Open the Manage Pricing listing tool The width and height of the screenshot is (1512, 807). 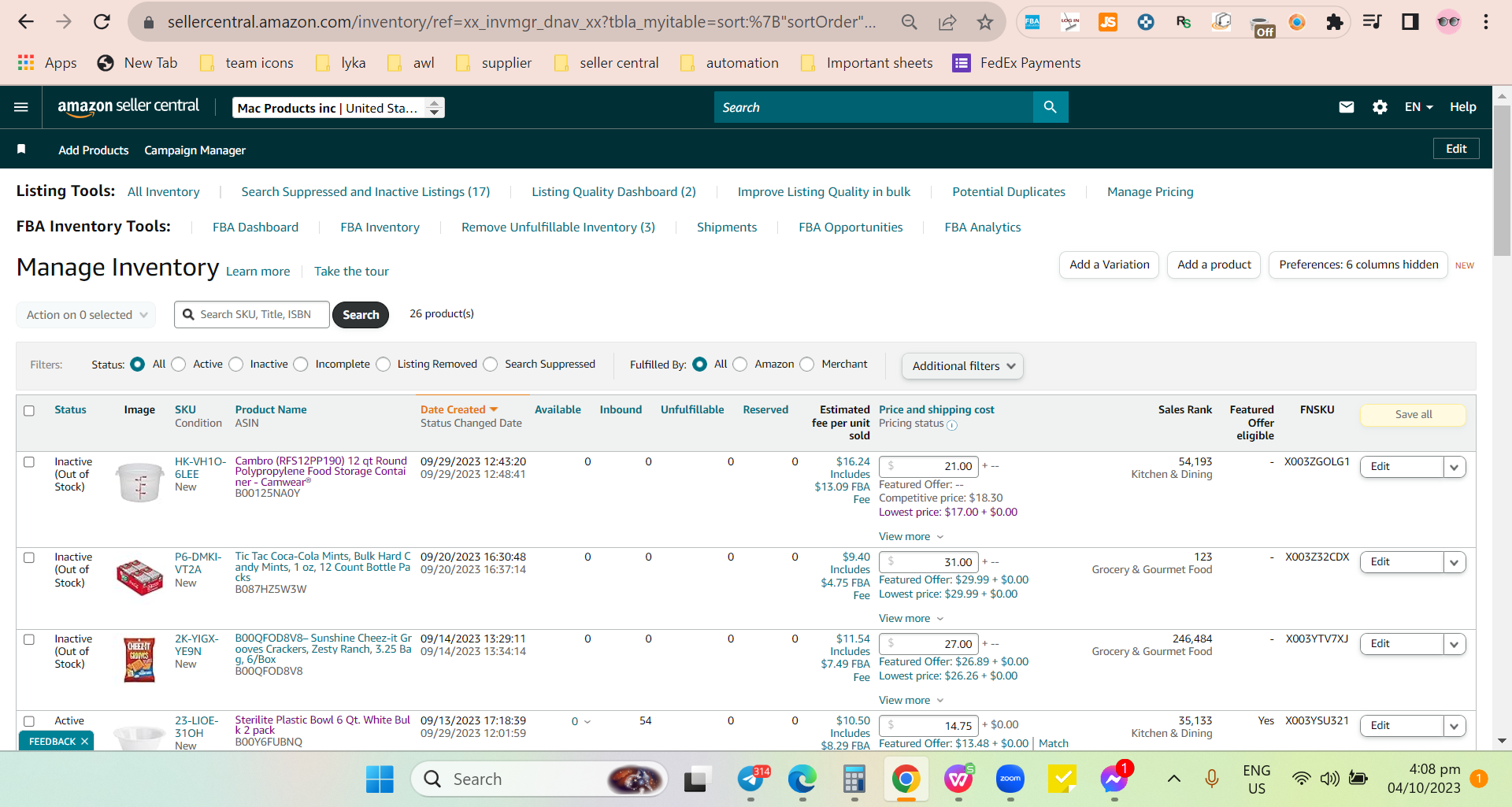pyautogui.click(x=1150, y=192)
